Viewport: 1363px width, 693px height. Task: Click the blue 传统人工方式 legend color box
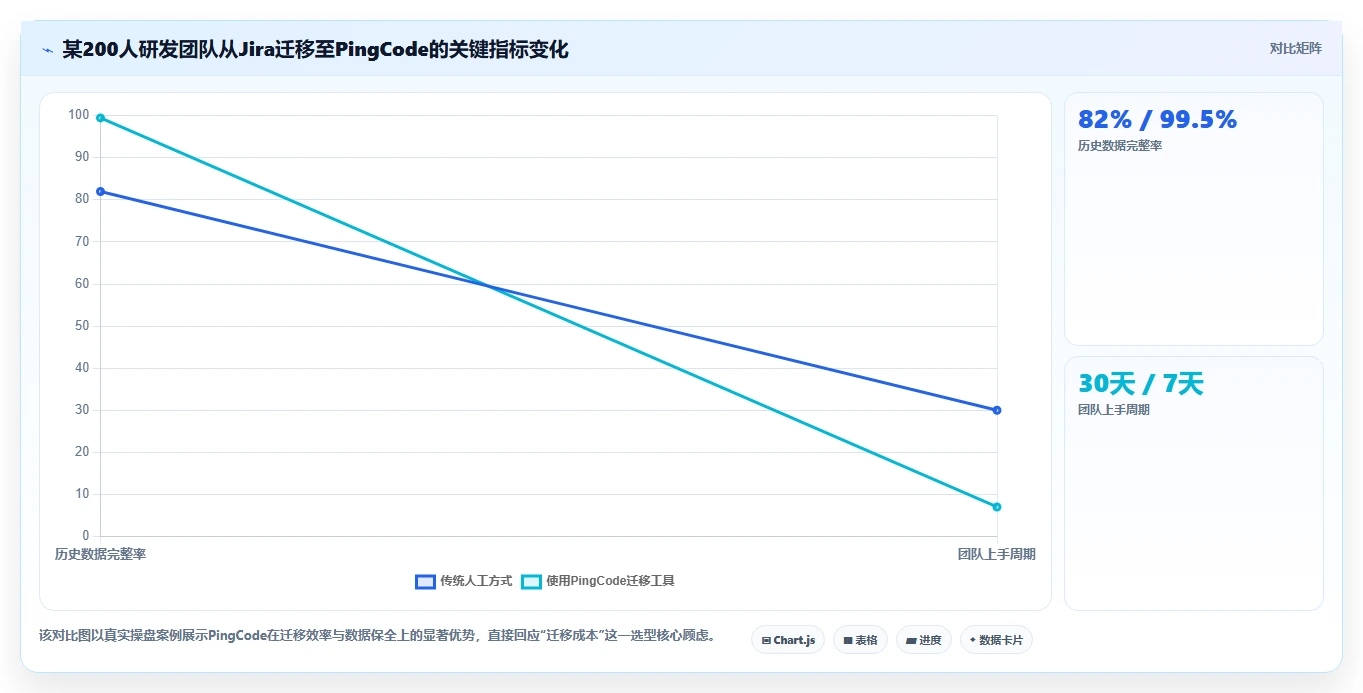click(x=426, y=581)
